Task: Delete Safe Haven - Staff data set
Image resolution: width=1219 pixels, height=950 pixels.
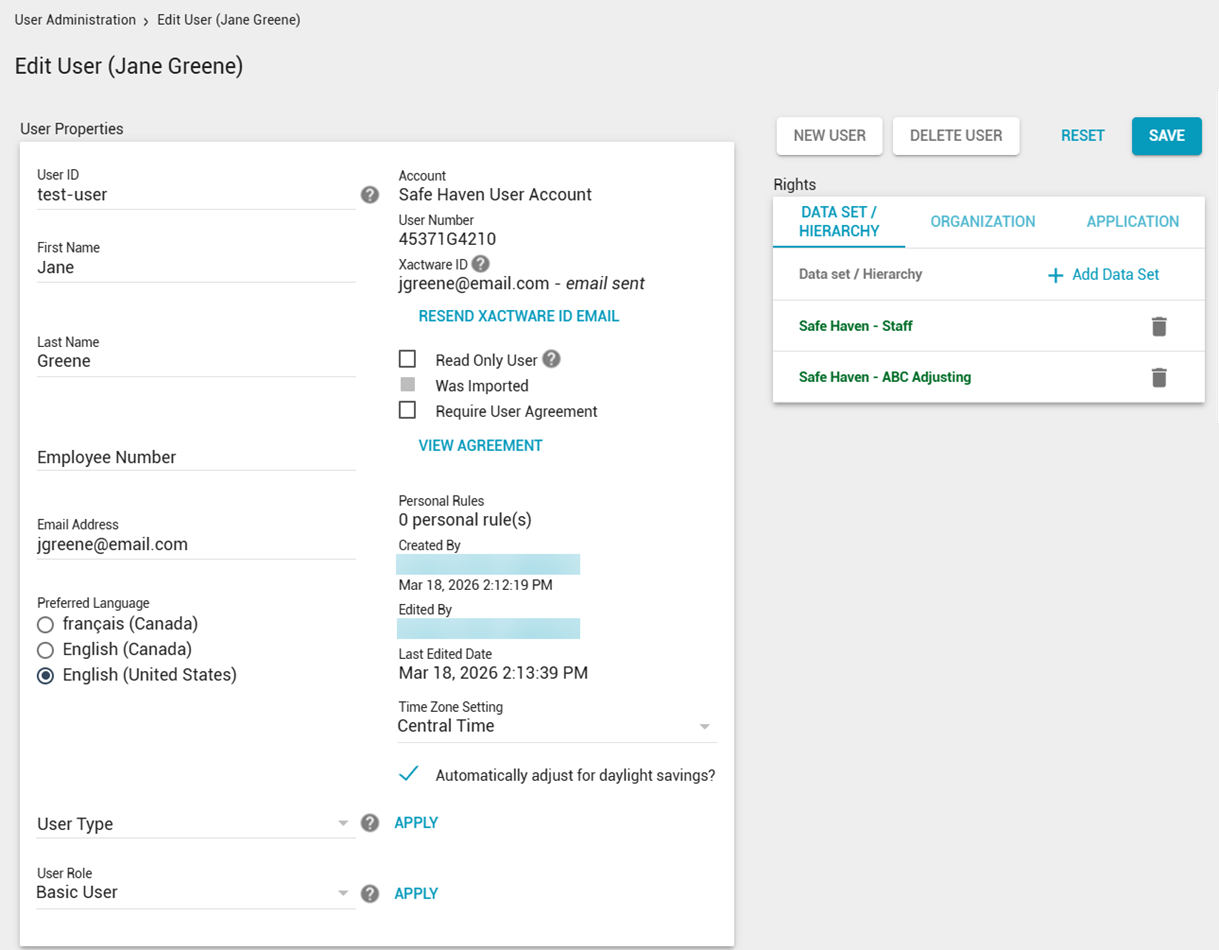Action: 1159,326
